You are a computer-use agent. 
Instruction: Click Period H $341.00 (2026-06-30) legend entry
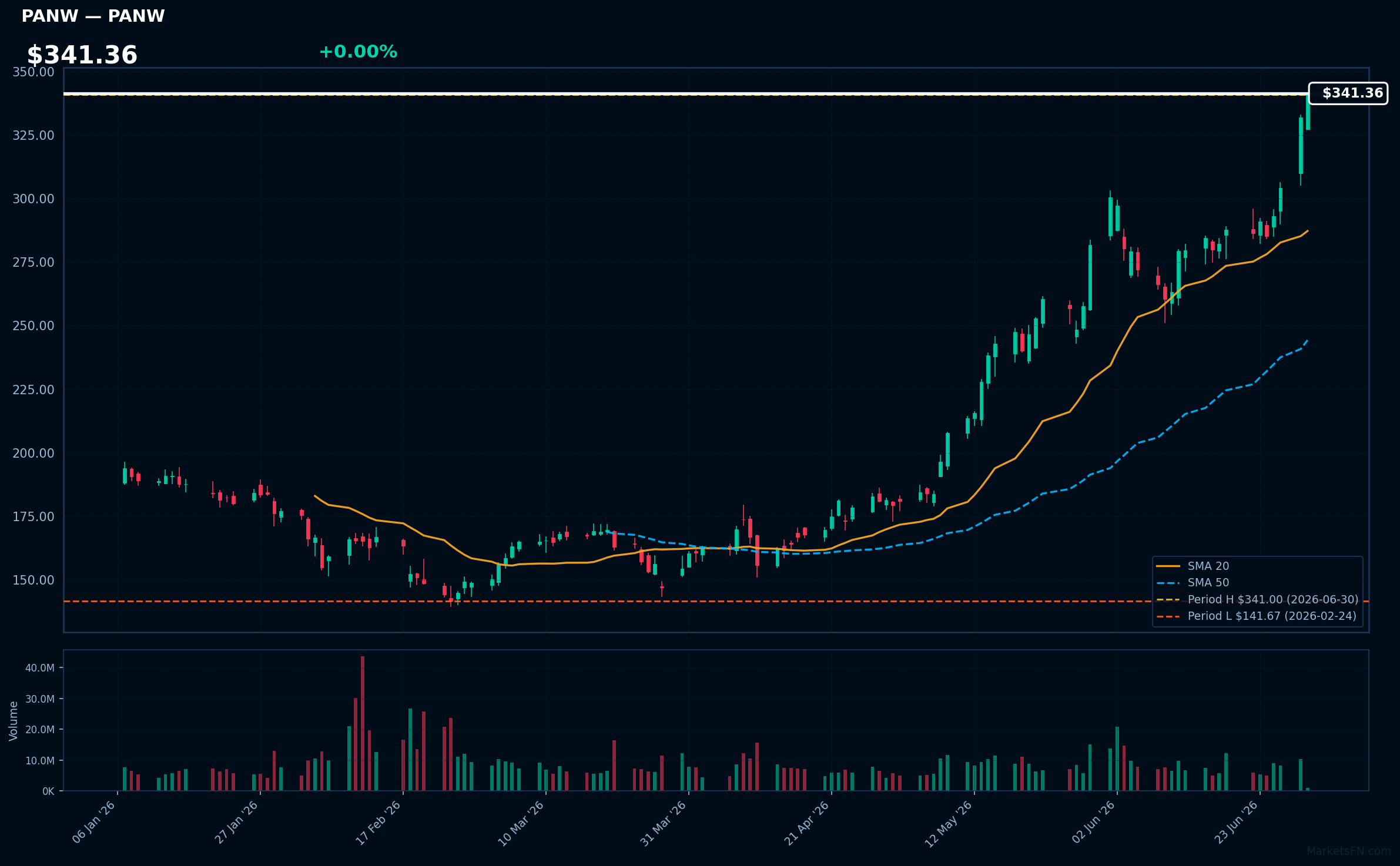point(1257,599)
